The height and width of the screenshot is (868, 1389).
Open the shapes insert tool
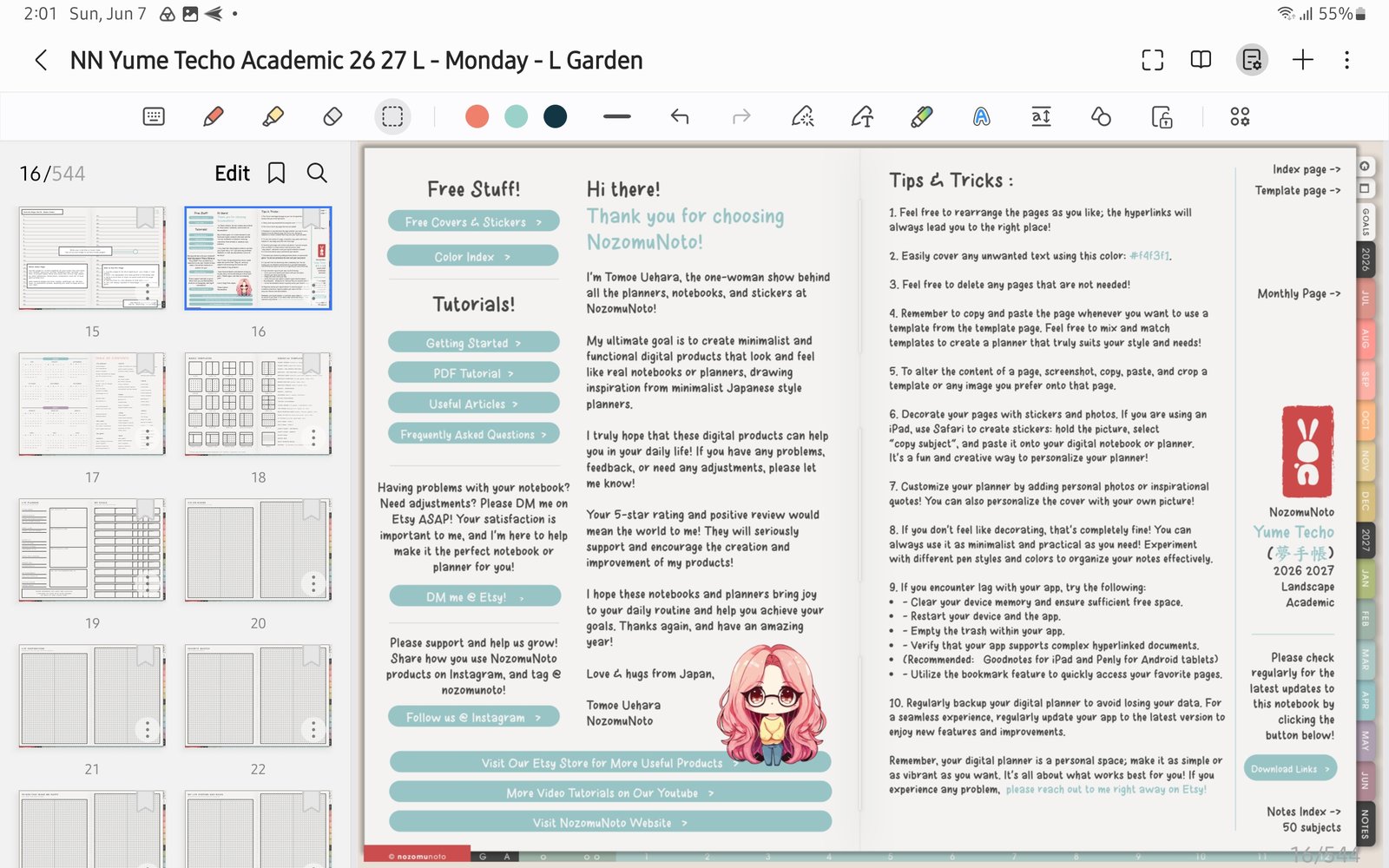click(1101, 116)
